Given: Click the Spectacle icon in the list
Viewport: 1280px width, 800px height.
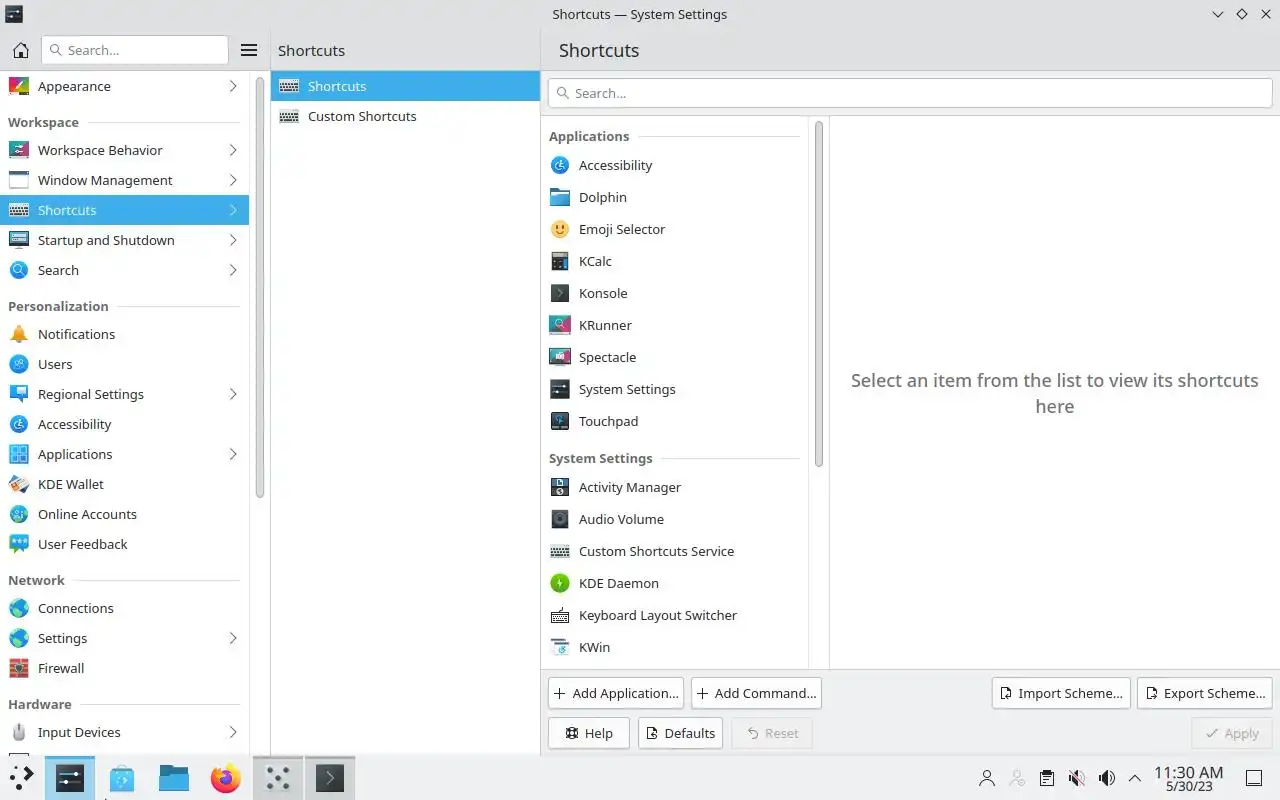Looking at the screenshot, I should click(560, 357).
